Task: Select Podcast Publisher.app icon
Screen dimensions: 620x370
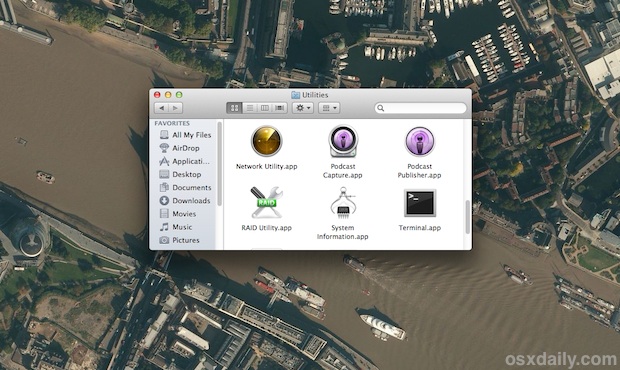Action: 419,141
